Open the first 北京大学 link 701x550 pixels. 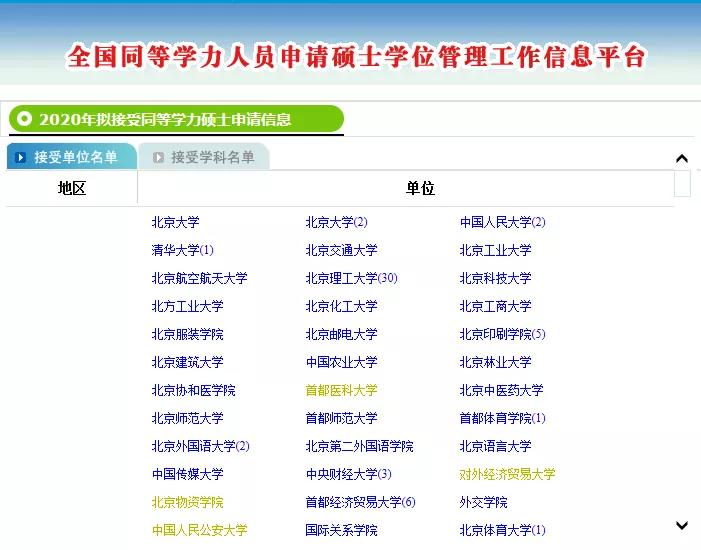pos(175,222)
